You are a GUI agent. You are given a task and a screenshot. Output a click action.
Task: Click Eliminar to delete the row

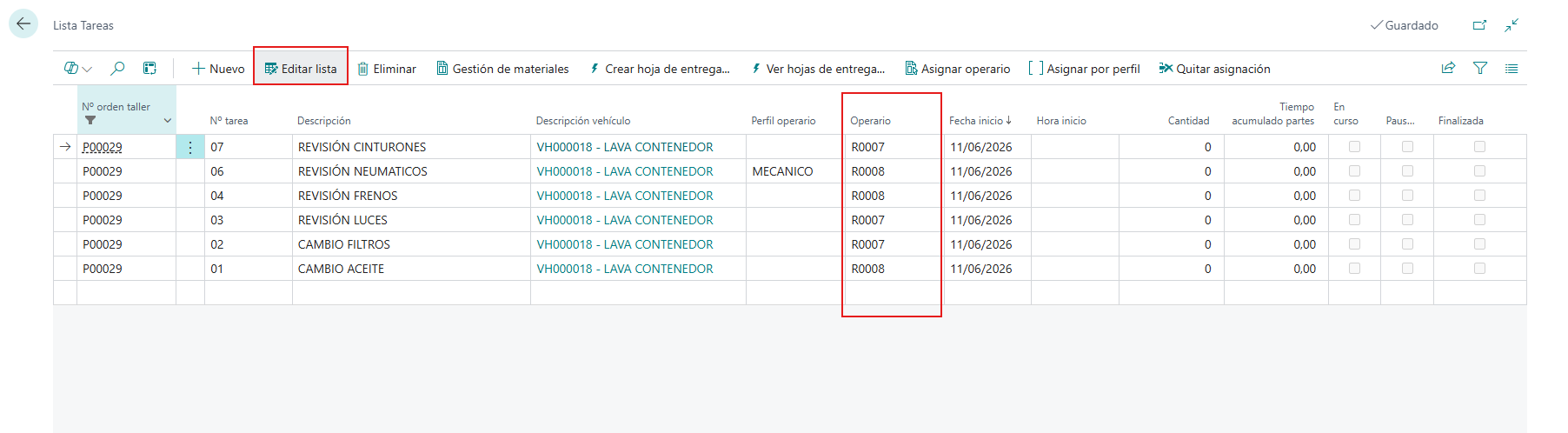pyautogui.click(x=387, y=69)
